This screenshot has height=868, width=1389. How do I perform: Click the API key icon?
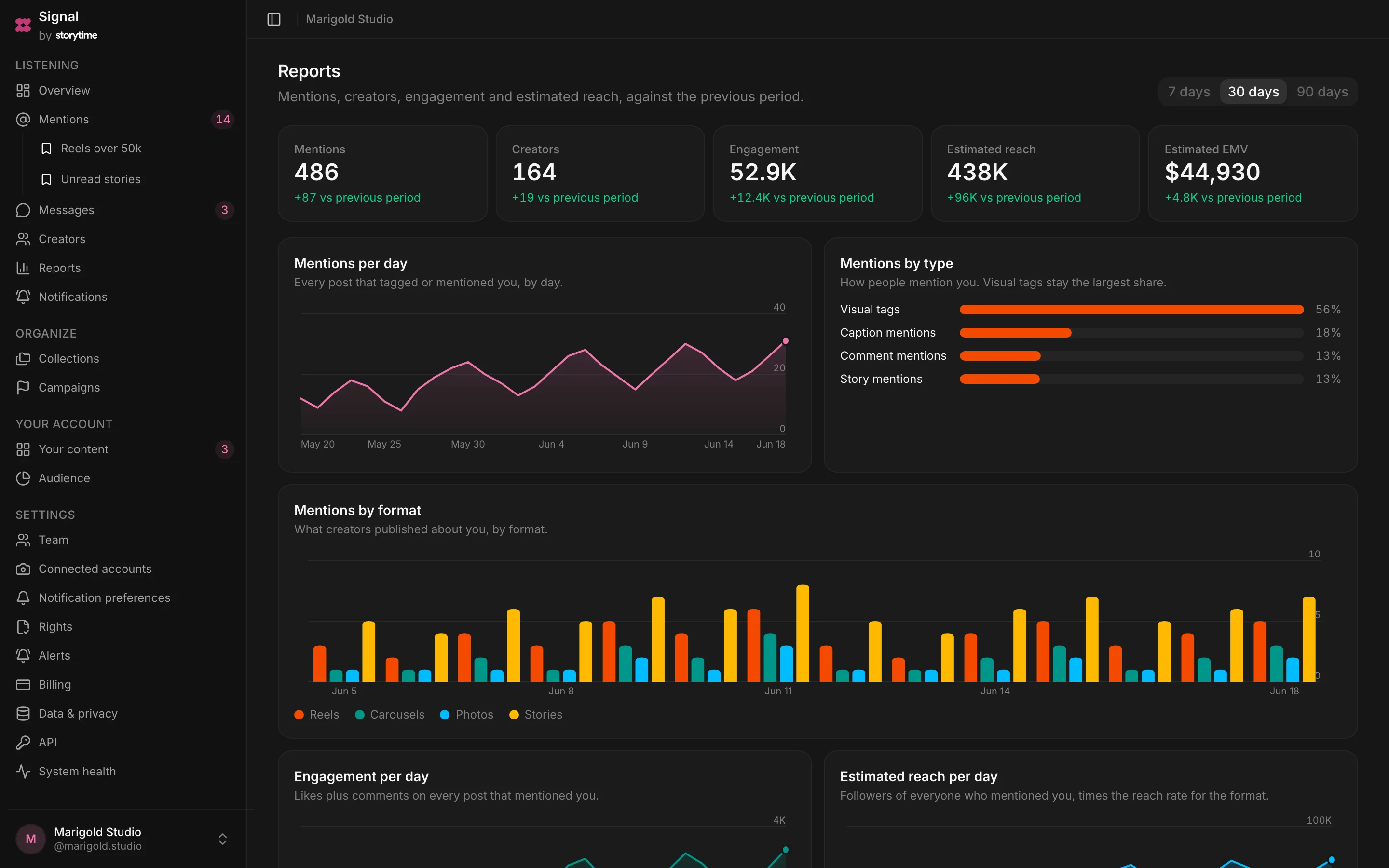(x=23, y=742)
